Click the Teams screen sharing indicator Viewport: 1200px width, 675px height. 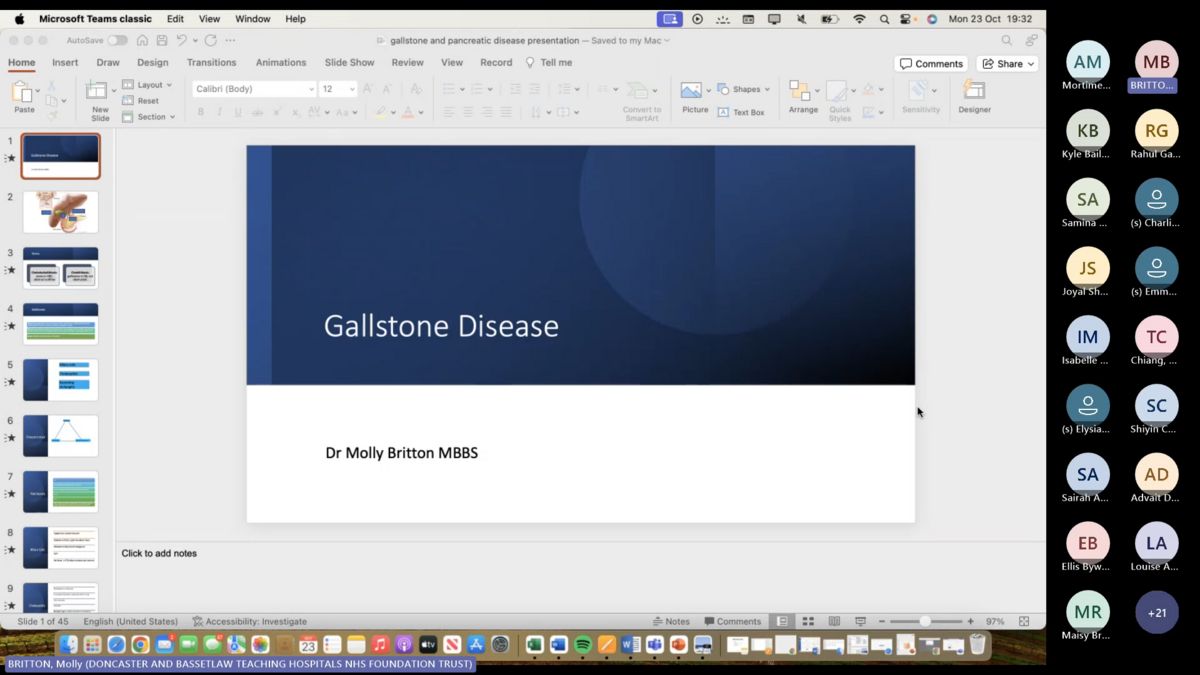[x=670, y=19]
